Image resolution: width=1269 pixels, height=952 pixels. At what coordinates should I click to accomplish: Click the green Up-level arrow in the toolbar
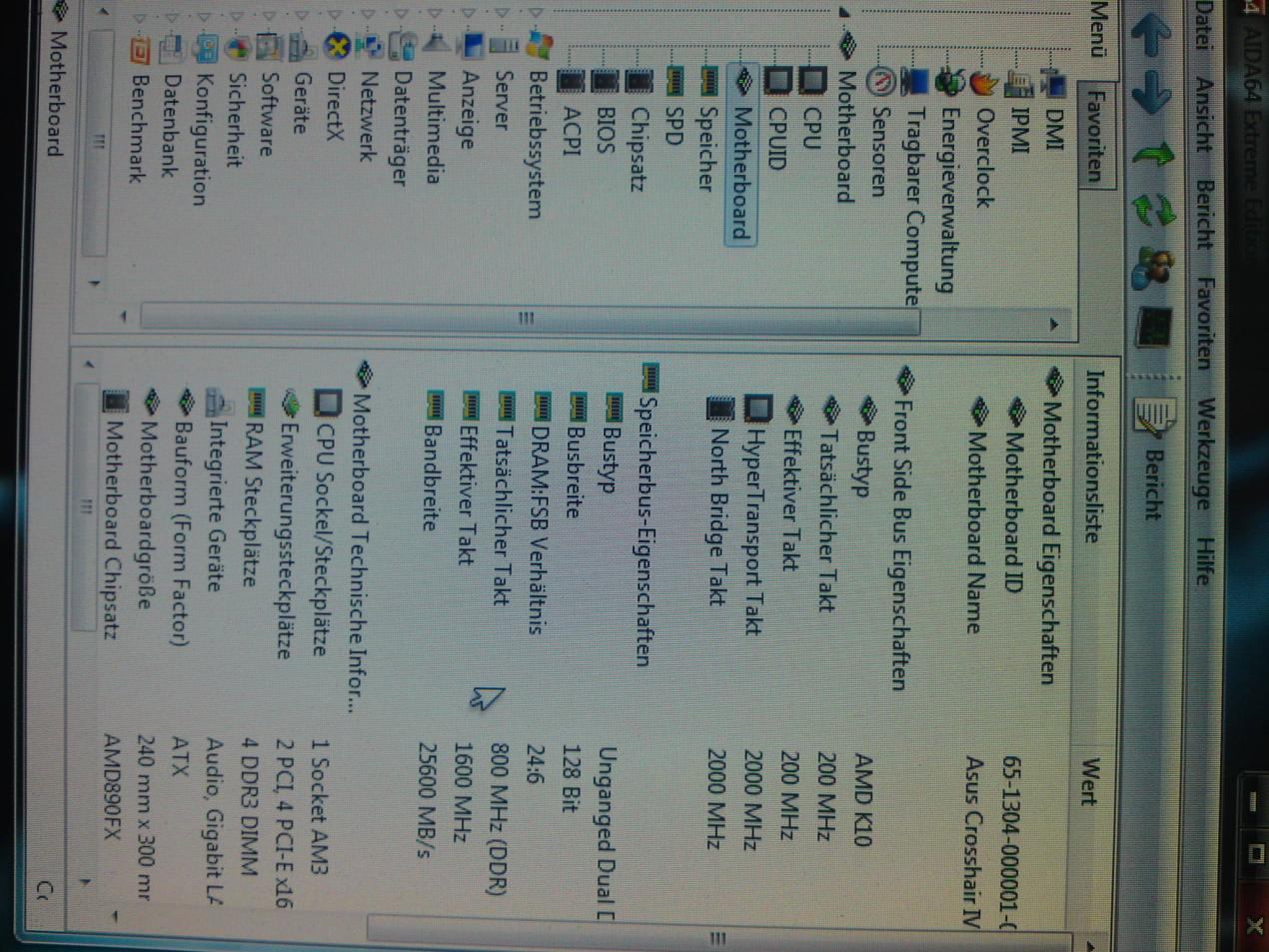coord(1153,153)
